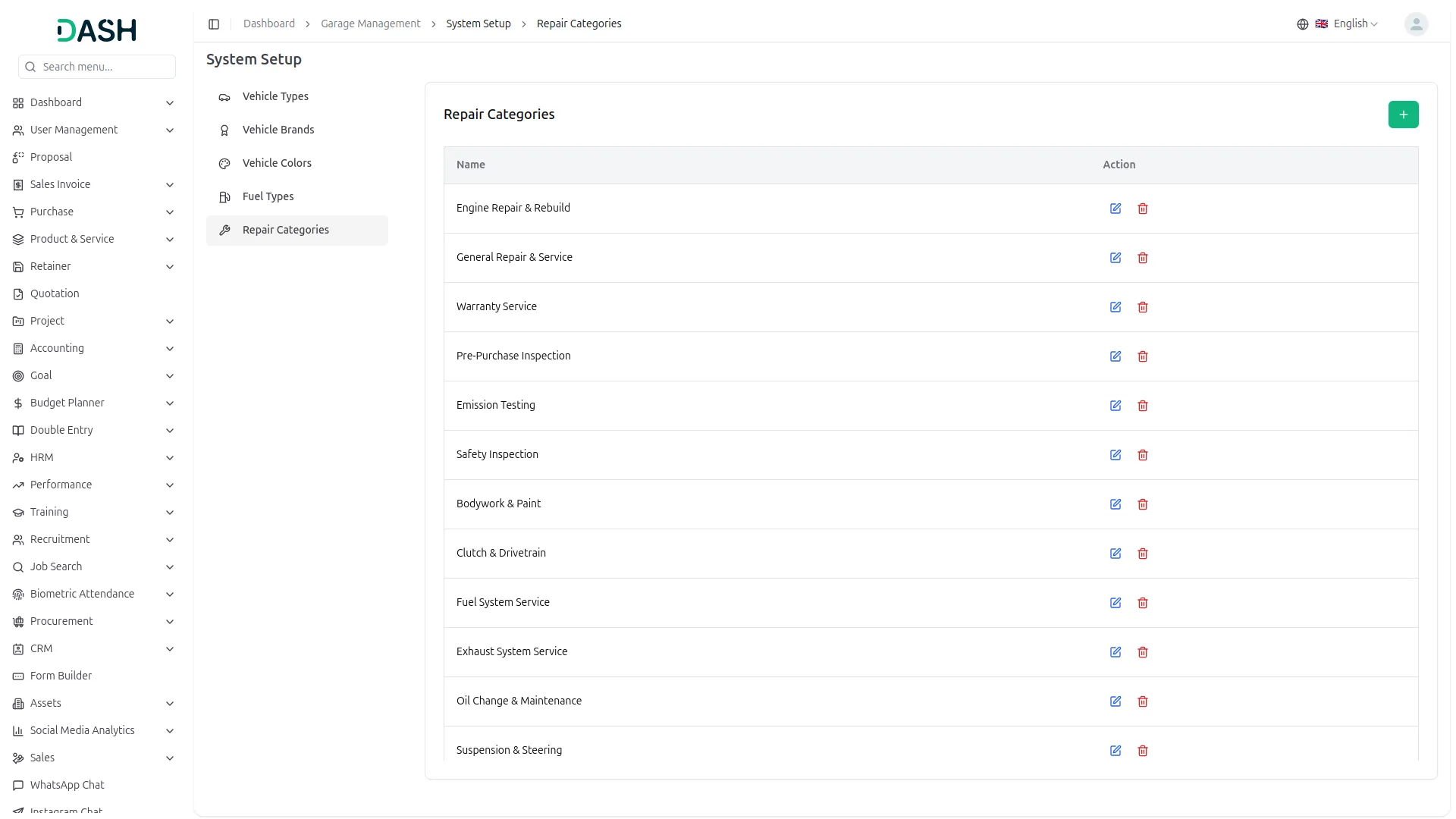Viewport: 1456px width, 819px height.
Task: Edit the Warranty Service category
Action: [1116, 307]
